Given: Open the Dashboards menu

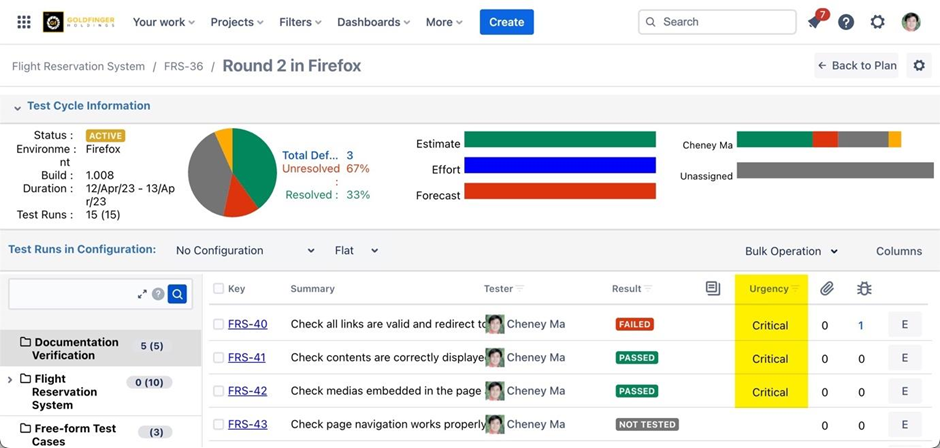Looking at the screenshot, I should coord(374,22).
